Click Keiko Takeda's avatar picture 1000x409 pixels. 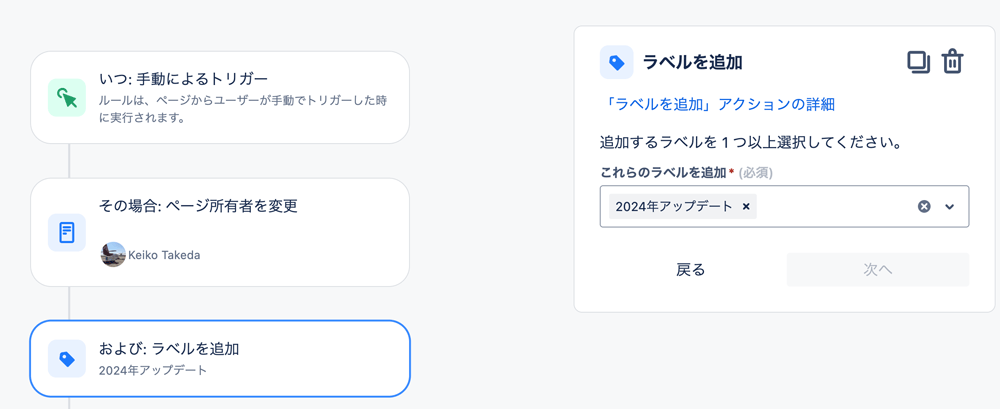(x=114, y=255)
